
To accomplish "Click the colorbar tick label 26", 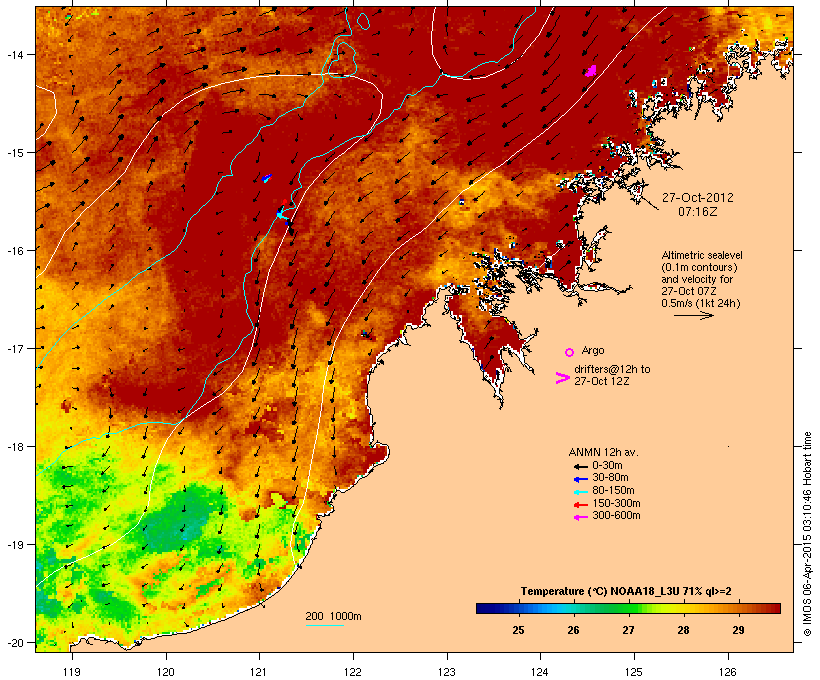I will 573,630.
